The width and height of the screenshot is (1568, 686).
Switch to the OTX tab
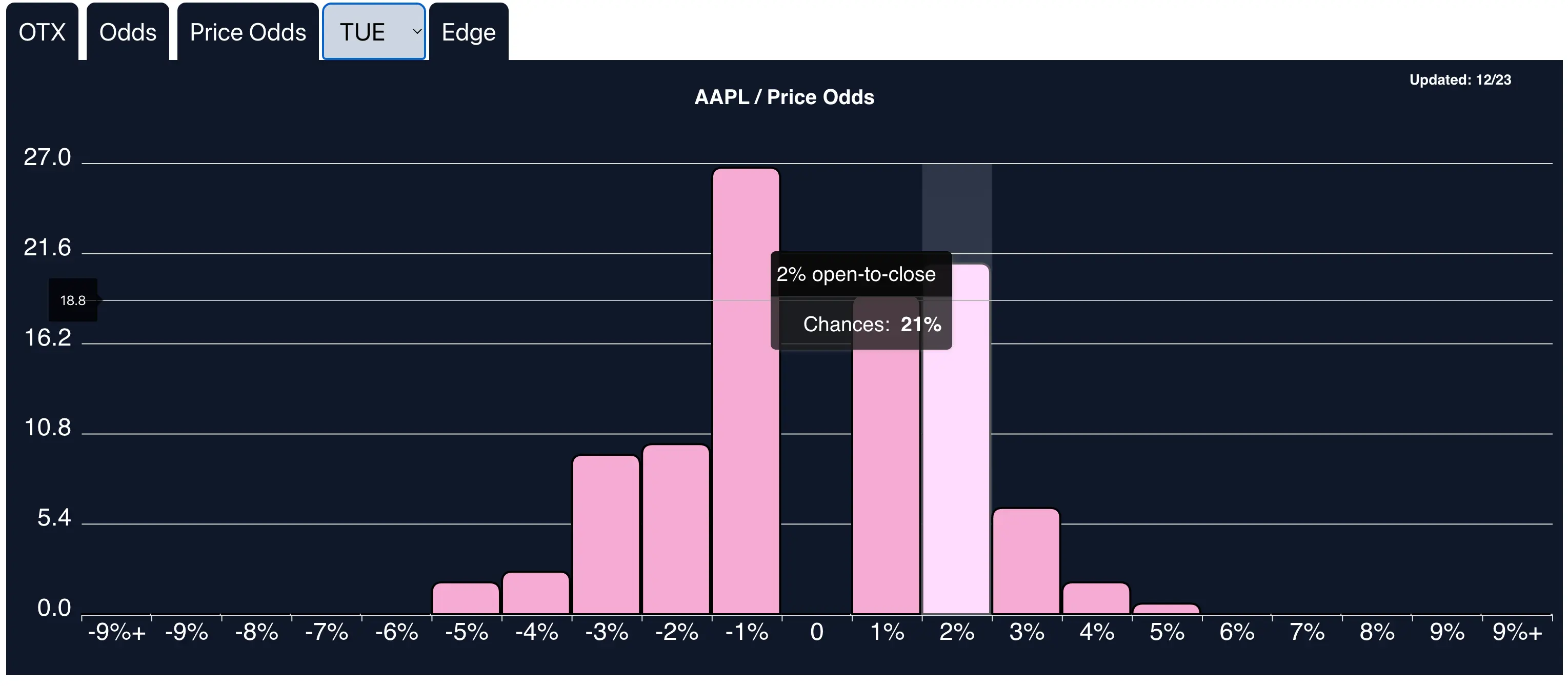point(42,32)
